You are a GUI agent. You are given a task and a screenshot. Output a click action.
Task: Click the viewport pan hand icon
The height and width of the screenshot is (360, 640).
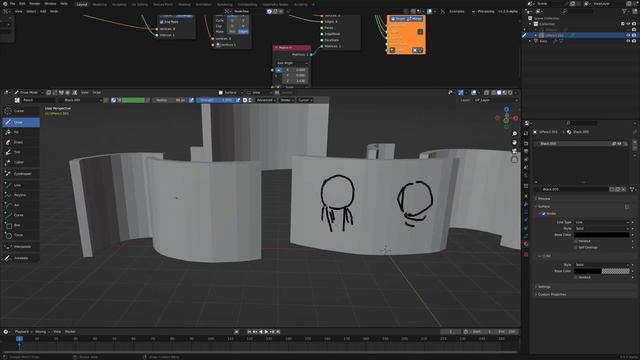point(514,142)
